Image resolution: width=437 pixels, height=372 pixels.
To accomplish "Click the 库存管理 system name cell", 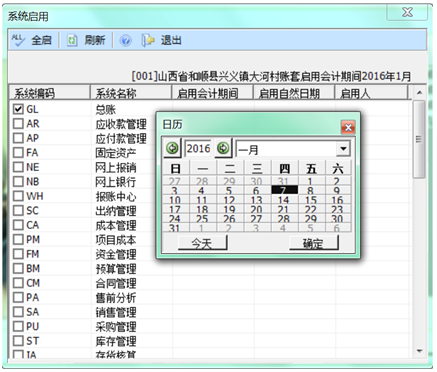I will [116, 341].
